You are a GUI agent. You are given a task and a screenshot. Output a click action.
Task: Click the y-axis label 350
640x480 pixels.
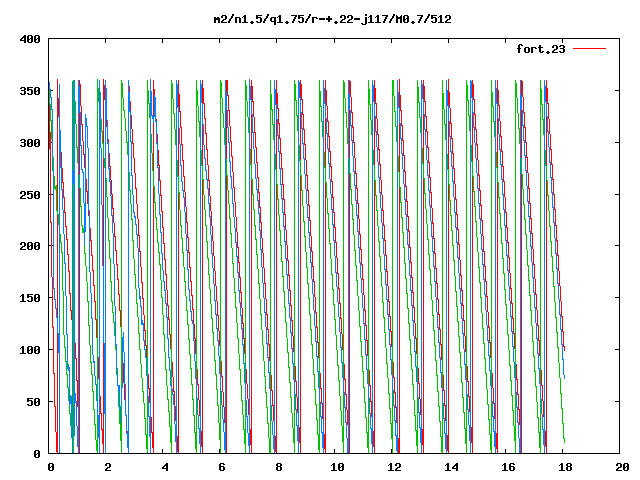pos(30,91)
